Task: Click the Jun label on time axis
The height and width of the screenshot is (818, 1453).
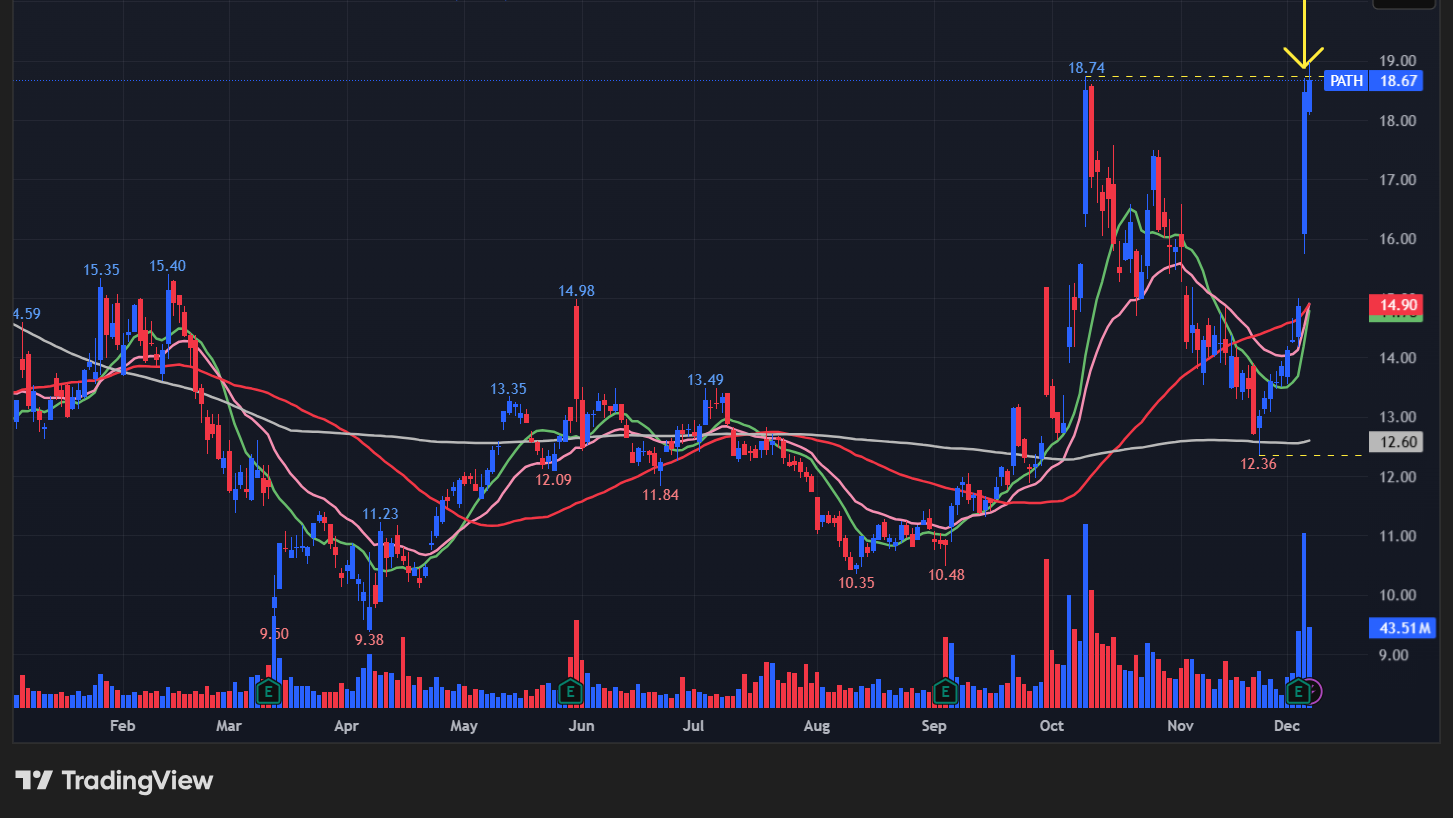Action: pyautogui.click(x=581, y=725)
